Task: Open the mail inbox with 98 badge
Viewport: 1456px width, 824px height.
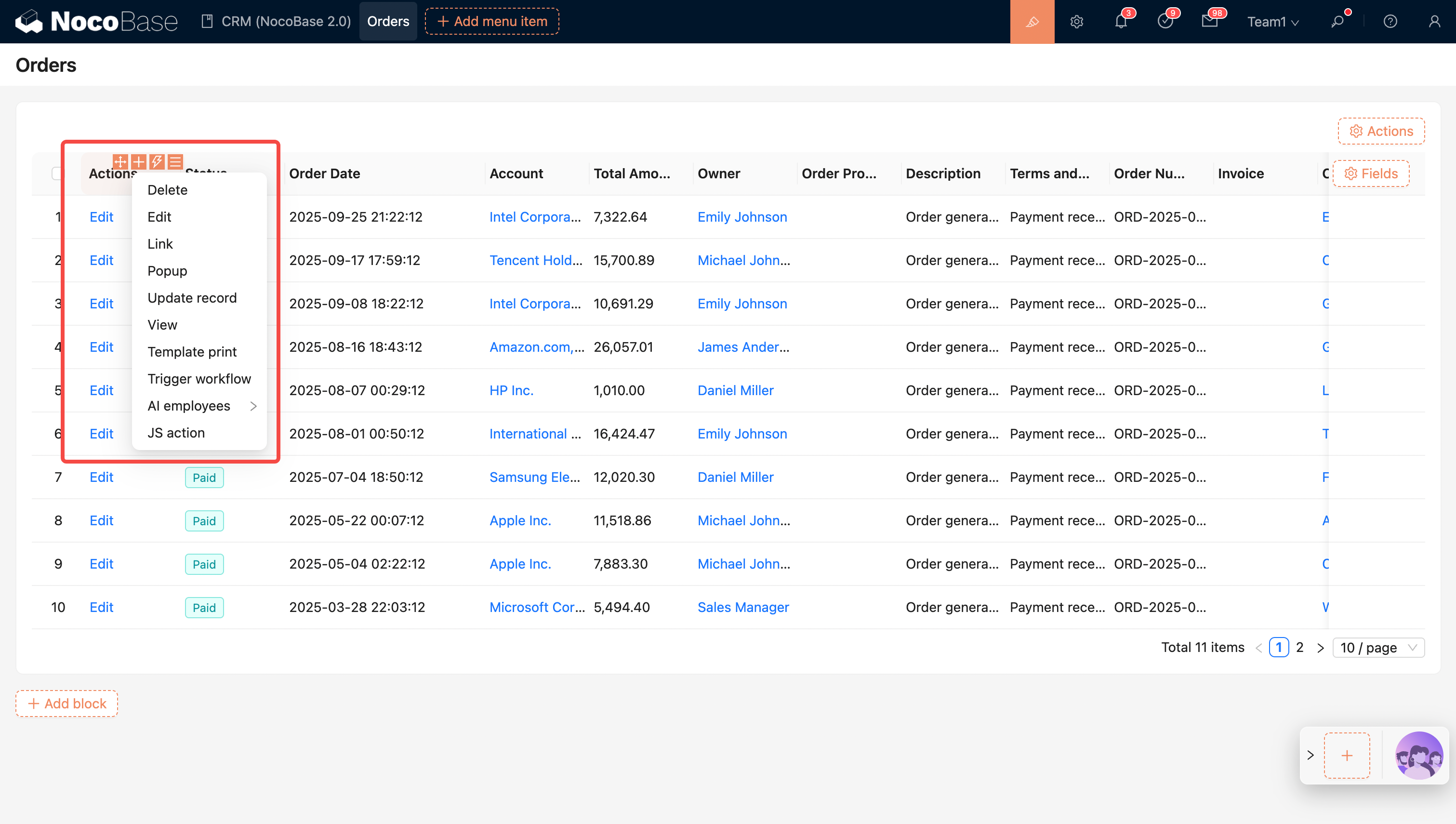Action: tap(1209, 22)
